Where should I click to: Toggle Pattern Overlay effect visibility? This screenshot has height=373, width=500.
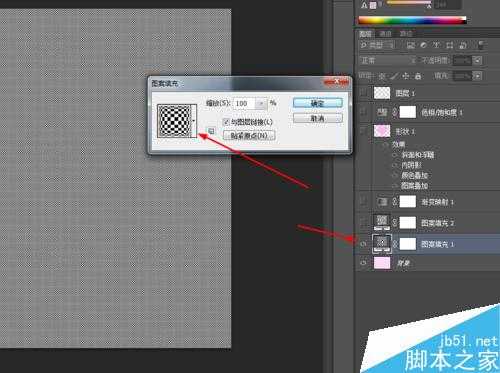tap(395, 186)
